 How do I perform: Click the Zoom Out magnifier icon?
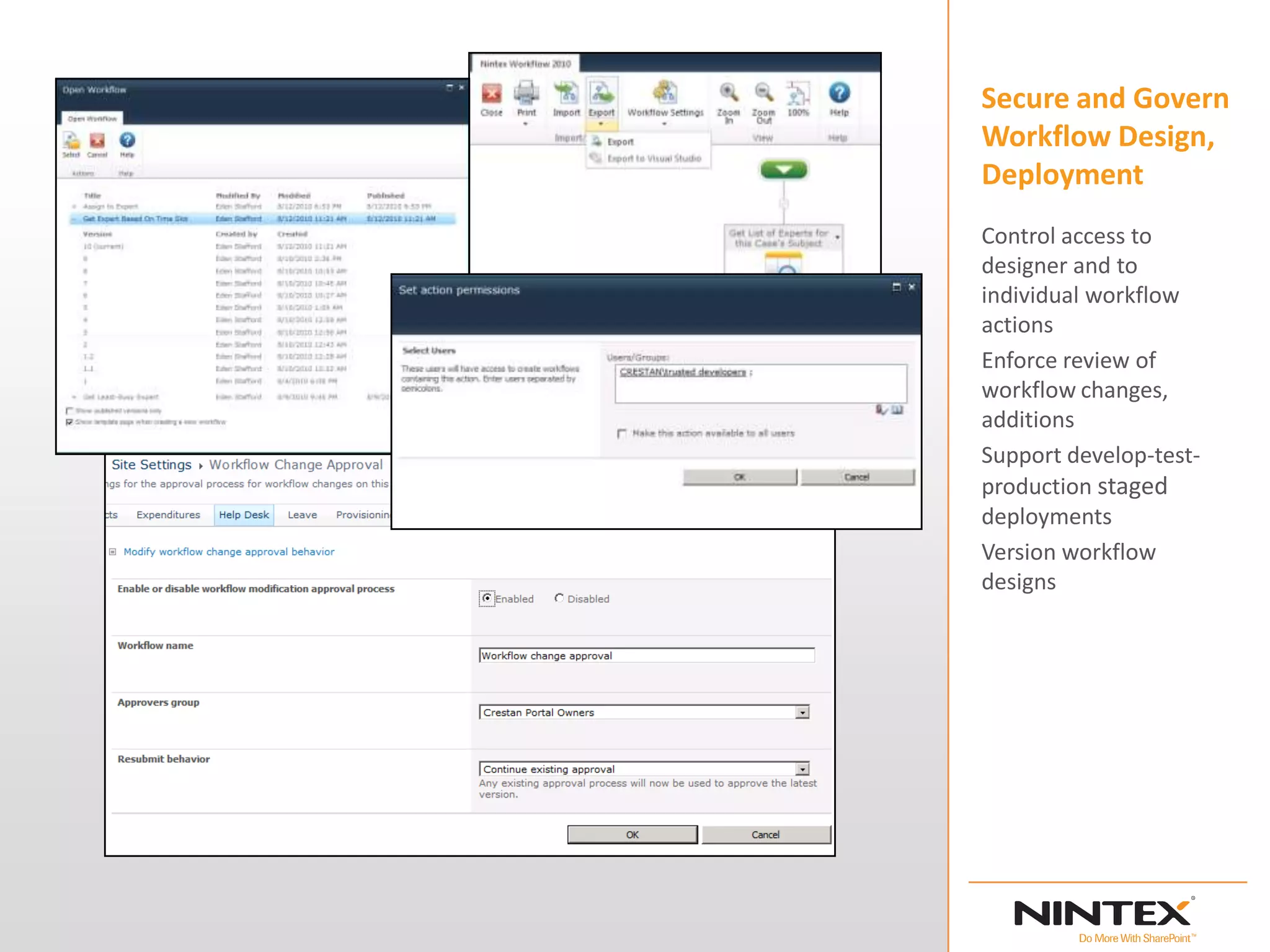pyautogui.click(x=763, y=94)
